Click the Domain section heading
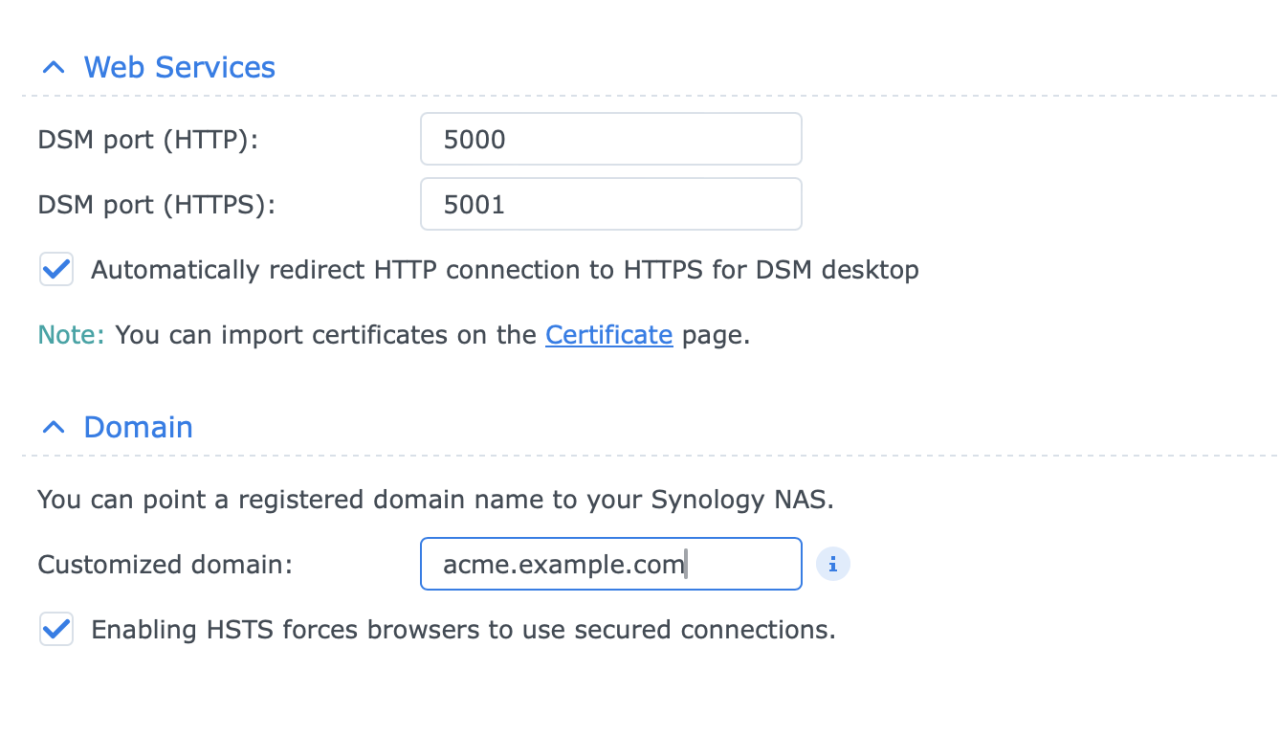 [x=138, y=427]
